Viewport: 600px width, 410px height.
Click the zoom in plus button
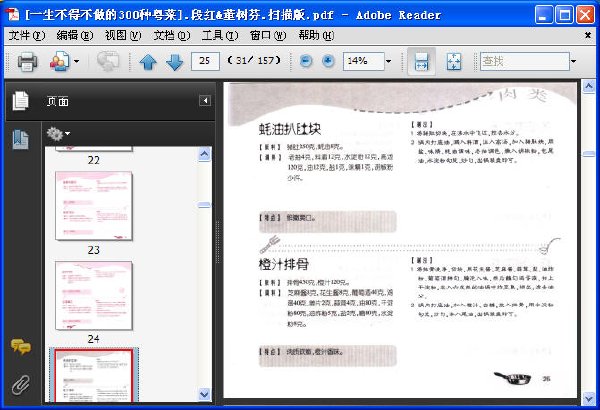(328, 61)
